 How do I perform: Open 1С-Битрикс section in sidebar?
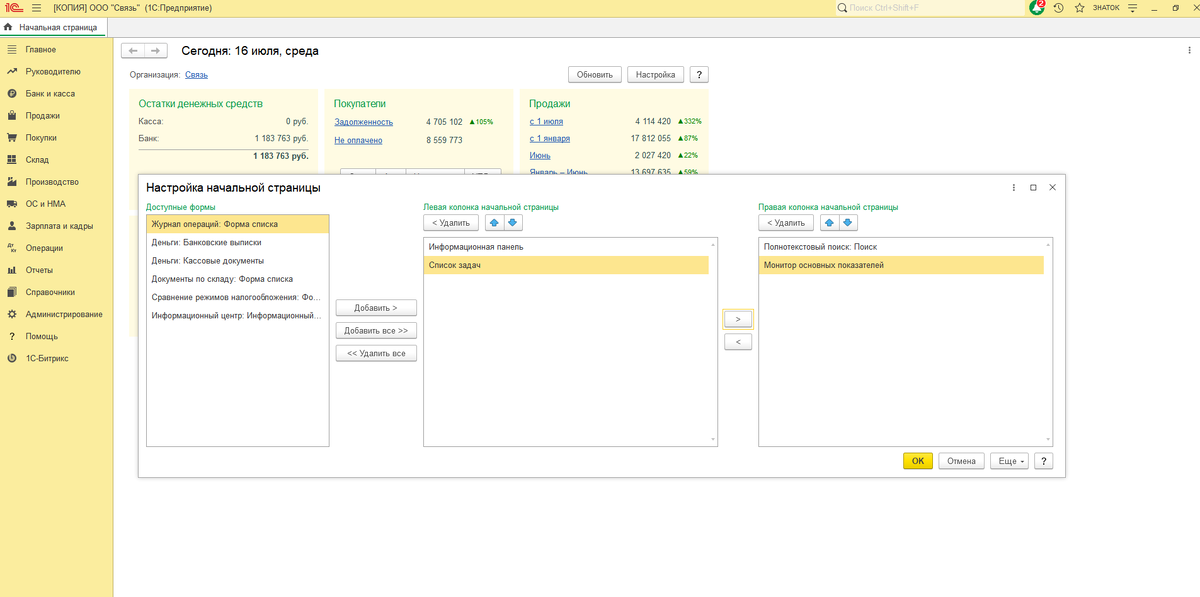tap(47, 358)
